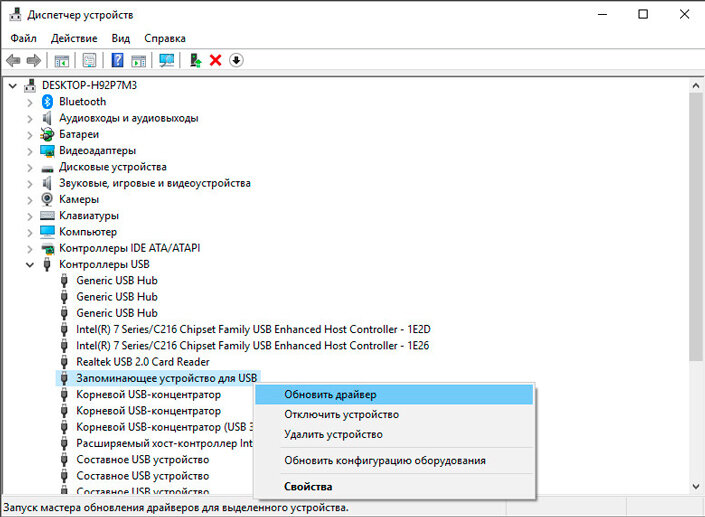Choose Обновить конфигурацию оборудования

coord(394,460)
